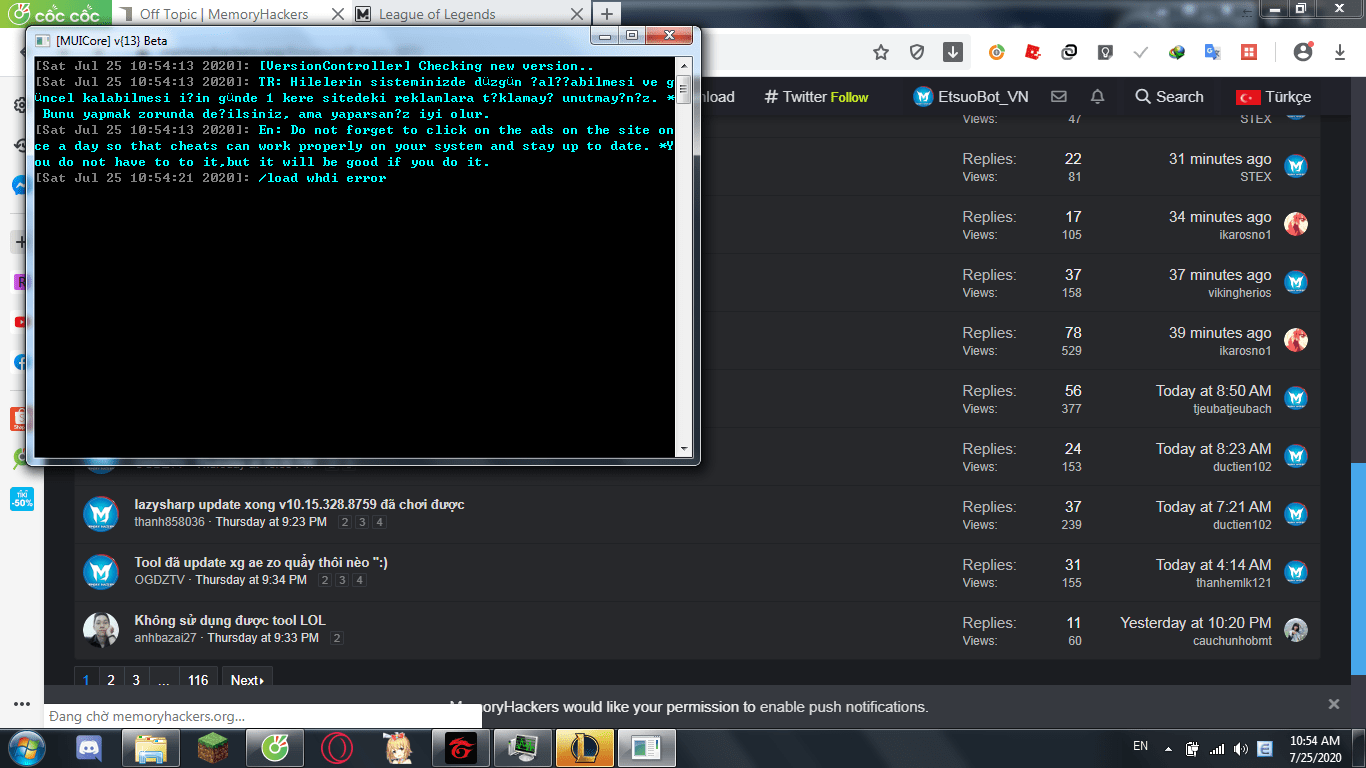This screenshot has height=768, width=1366.
Task: Open Discord from the taskbar
Action: point(89,748)
